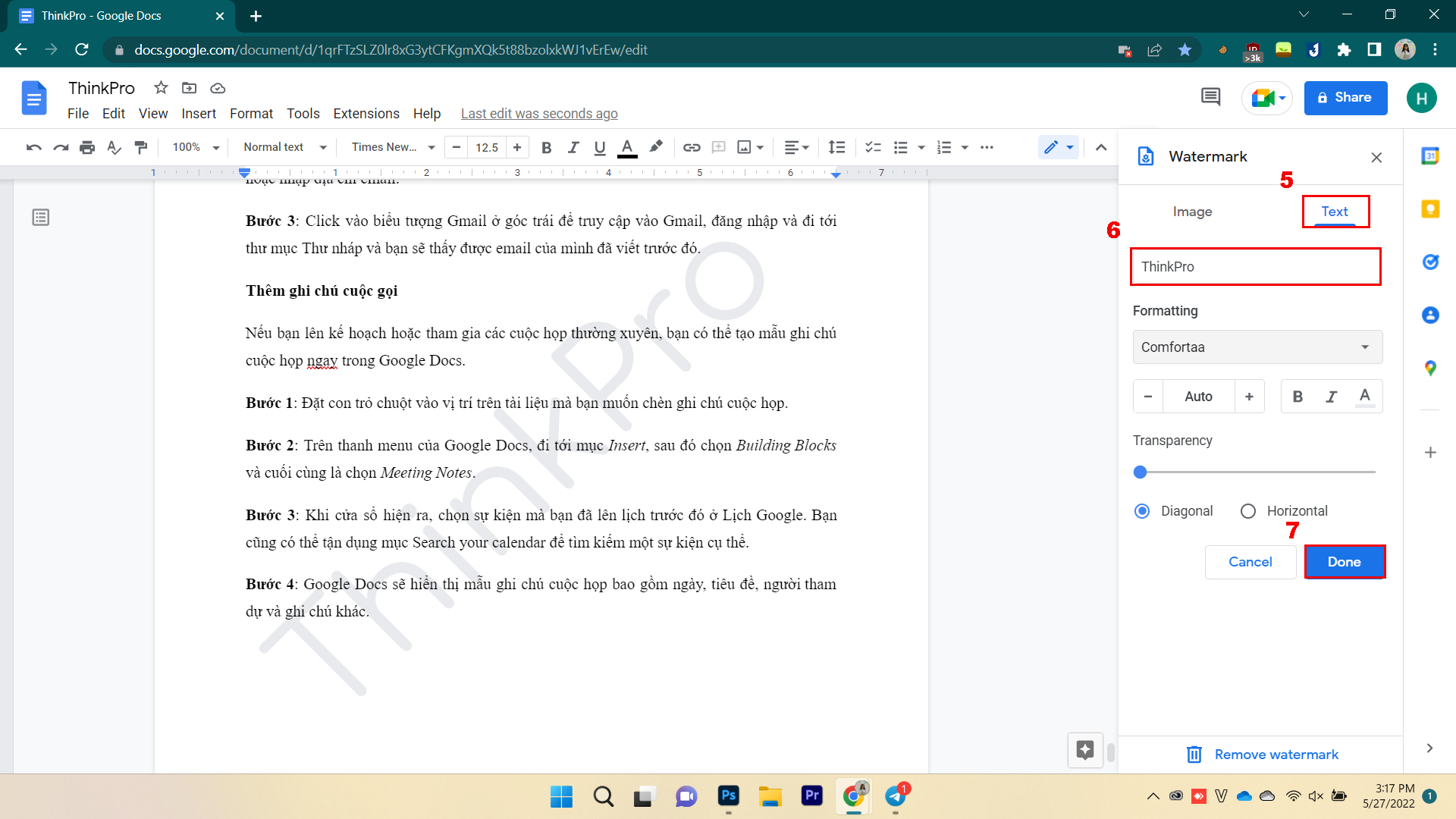Open the Format menu

[x=251, y=114]
